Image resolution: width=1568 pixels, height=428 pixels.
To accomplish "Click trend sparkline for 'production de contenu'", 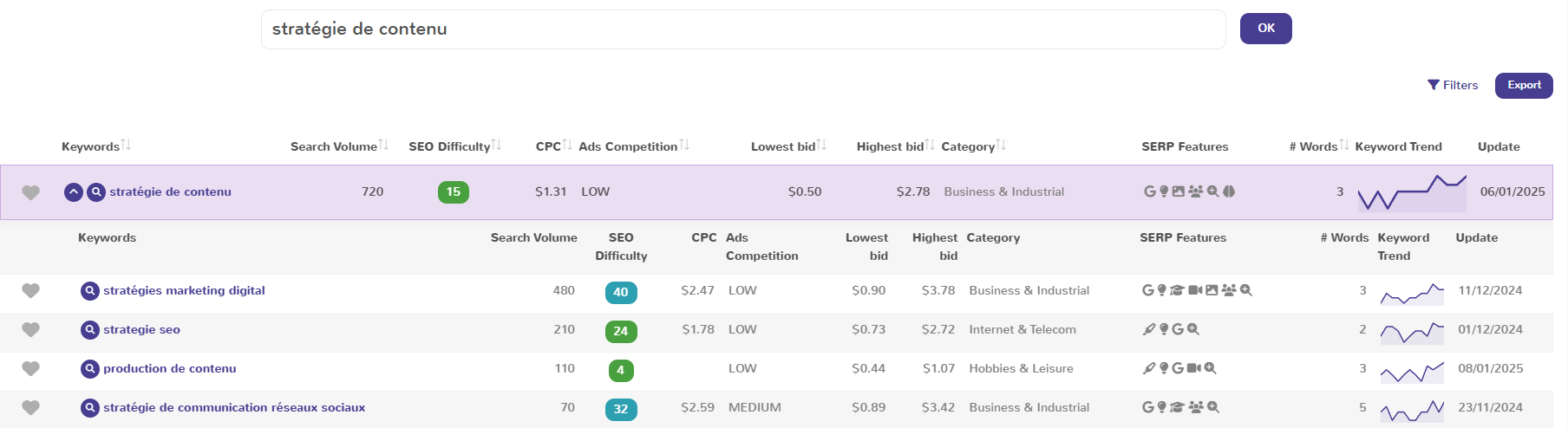I will coord(1412,371).
